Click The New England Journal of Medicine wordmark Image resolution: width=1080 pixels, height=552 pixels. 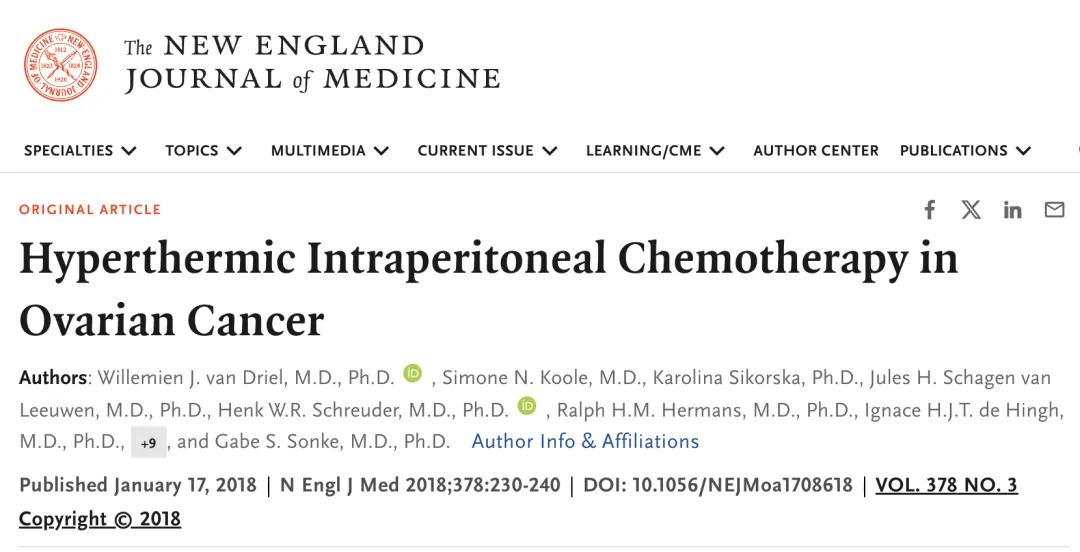(x=312, y=63)
